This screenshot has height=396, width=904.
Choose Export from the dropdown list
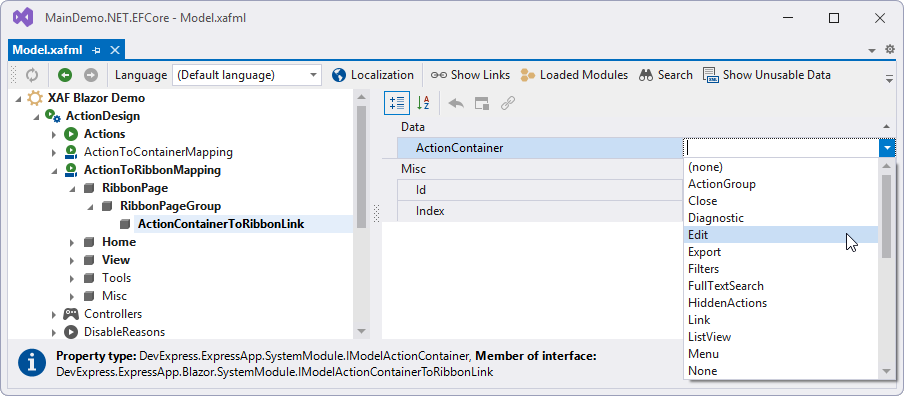click(x=781, y=252)
